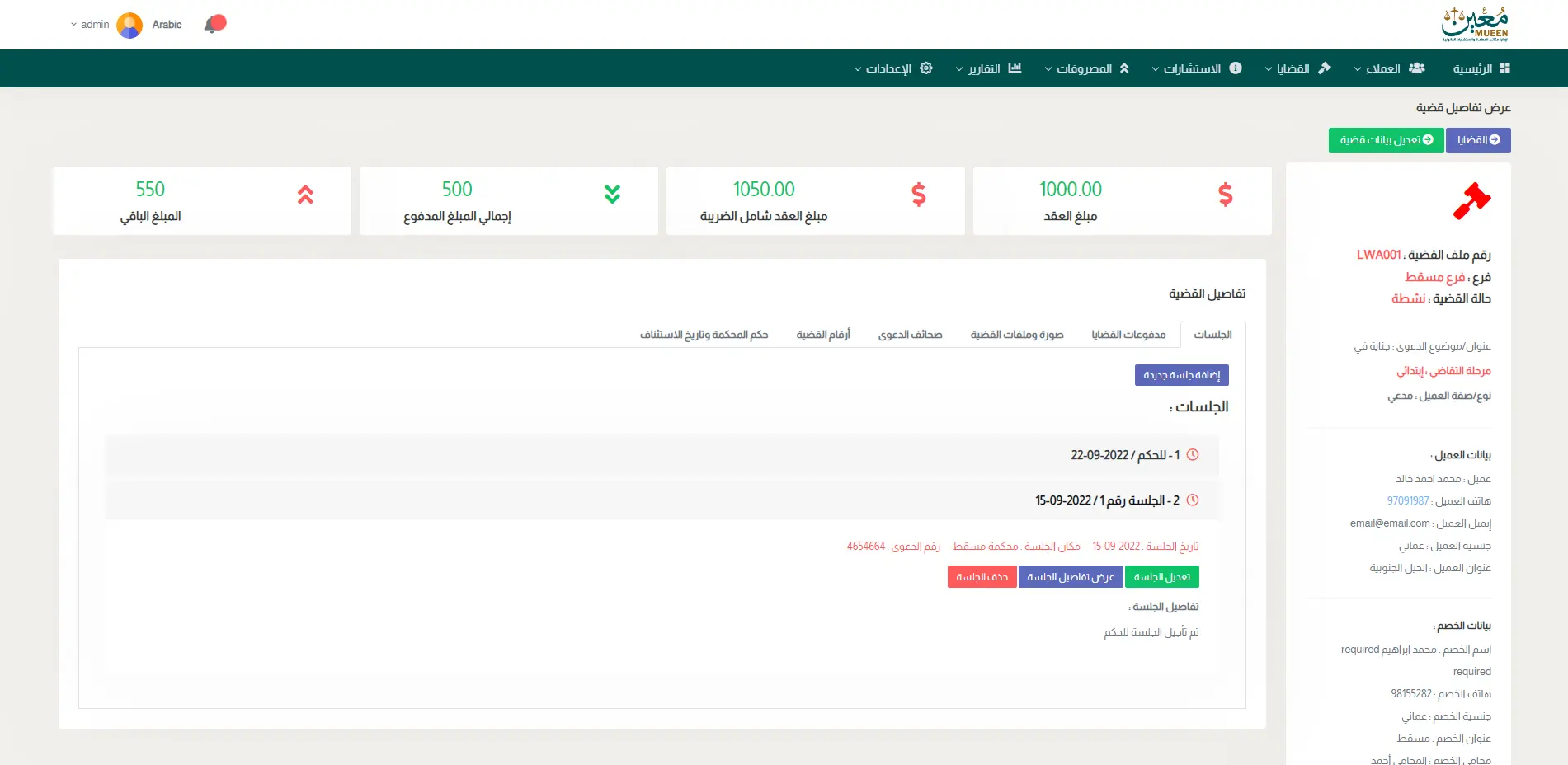Click the consultations info icon in navbar
1568x765 pixels.
[x=1236, y=68]
